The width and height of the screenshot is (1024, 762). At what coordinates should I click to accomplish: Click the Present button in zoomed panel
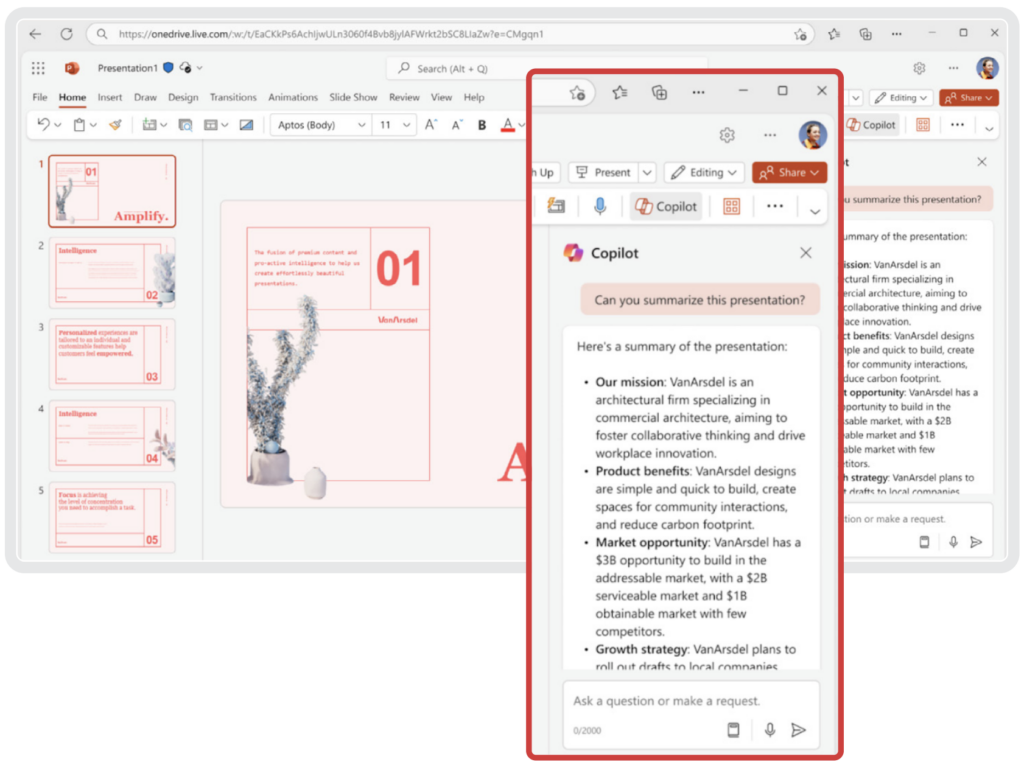pos(603,172)
